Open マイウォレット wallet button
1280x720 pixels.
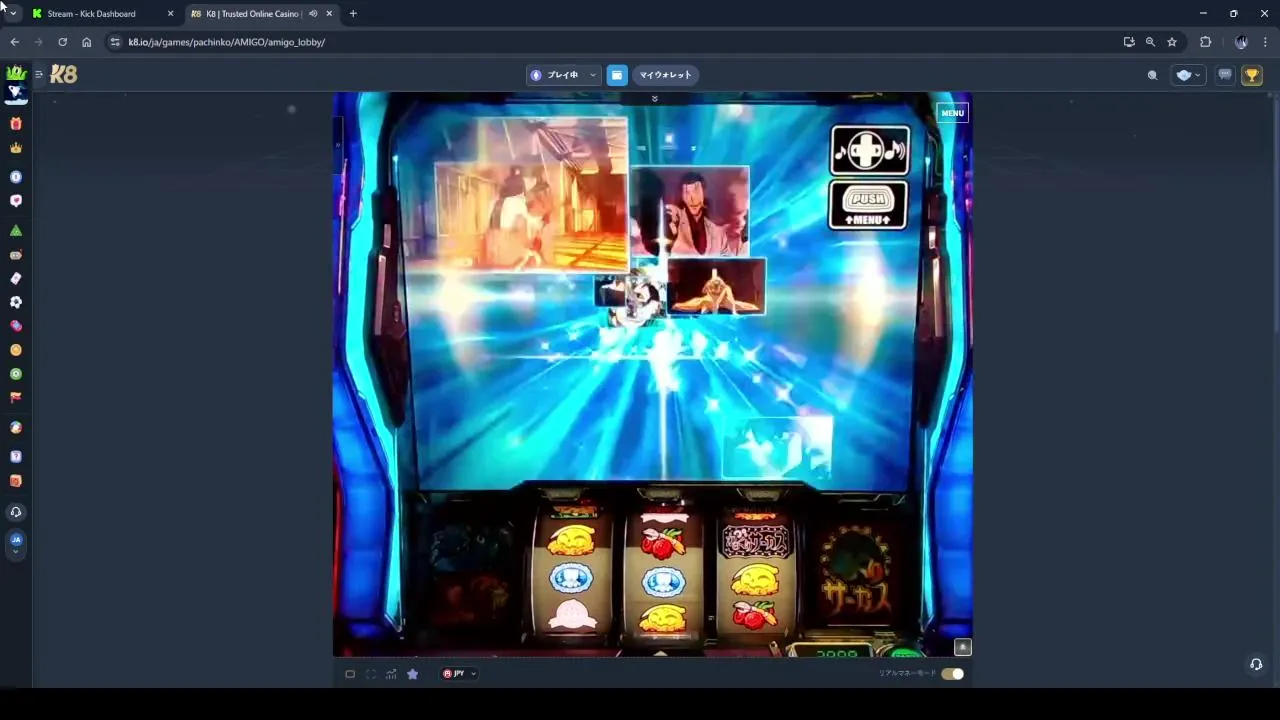tap(665, 75)
